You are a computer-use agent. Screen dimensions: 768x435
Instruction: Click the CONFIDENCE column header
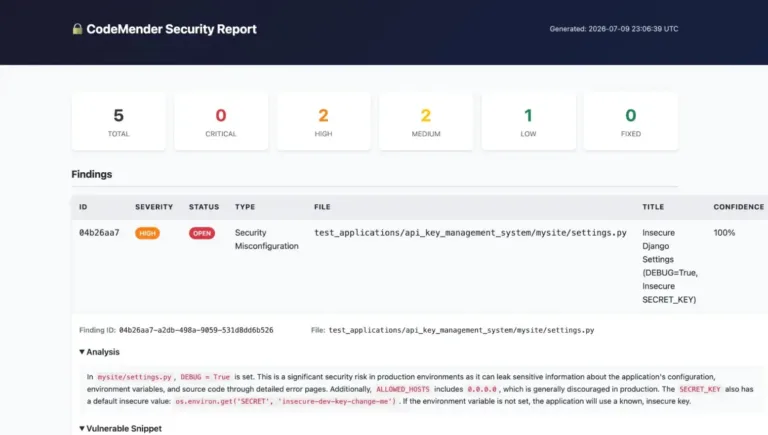point(738,207)
